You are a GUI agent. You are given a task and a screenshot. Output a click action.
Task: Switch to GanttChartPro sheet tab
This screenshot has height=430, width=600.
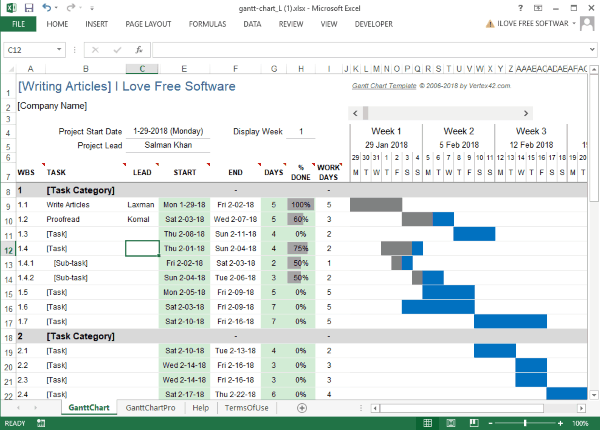coord(150,408)
